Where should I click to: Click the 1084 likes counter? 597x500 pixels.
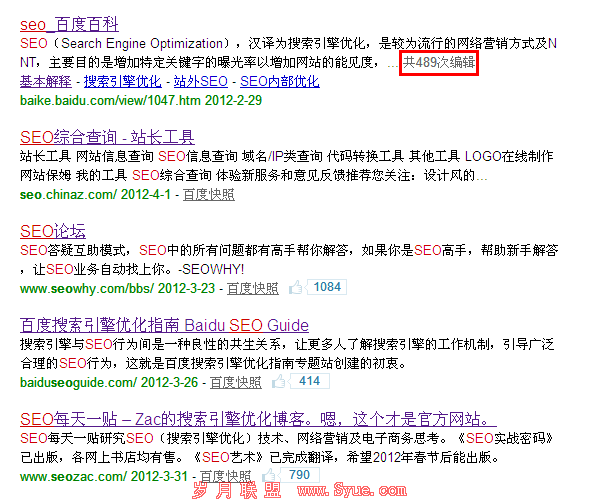pyautogui.click(x=327, y=287)
